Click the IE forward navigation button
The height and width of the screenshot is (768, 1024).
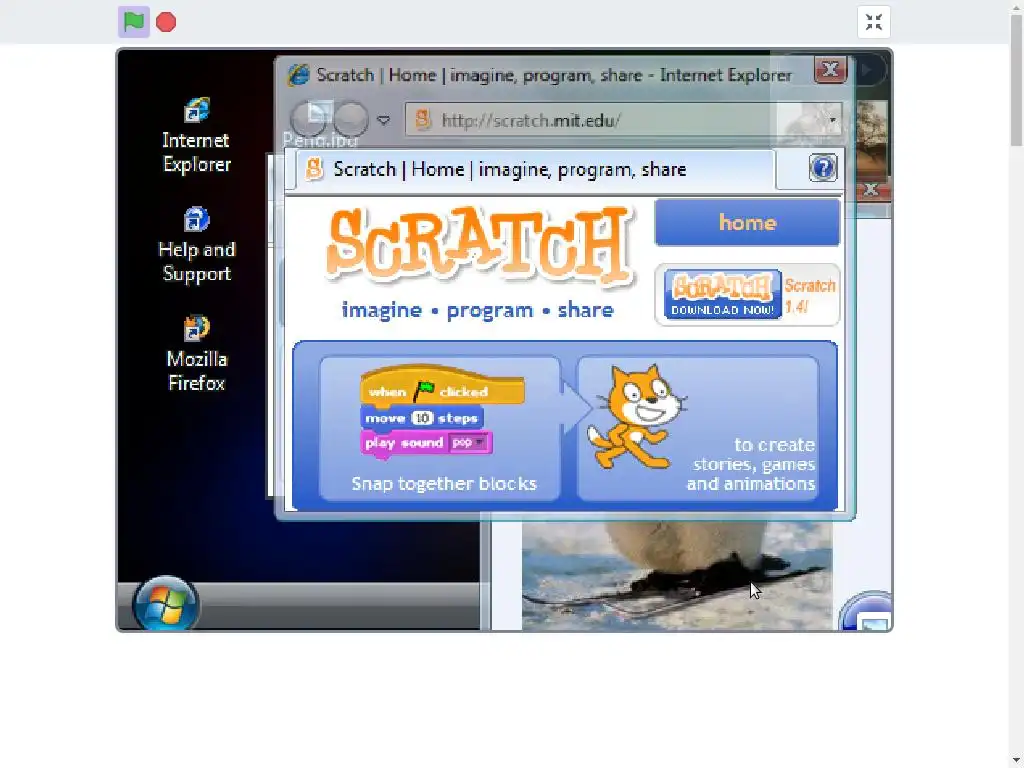pyautogui.click(x=351, y=119)
